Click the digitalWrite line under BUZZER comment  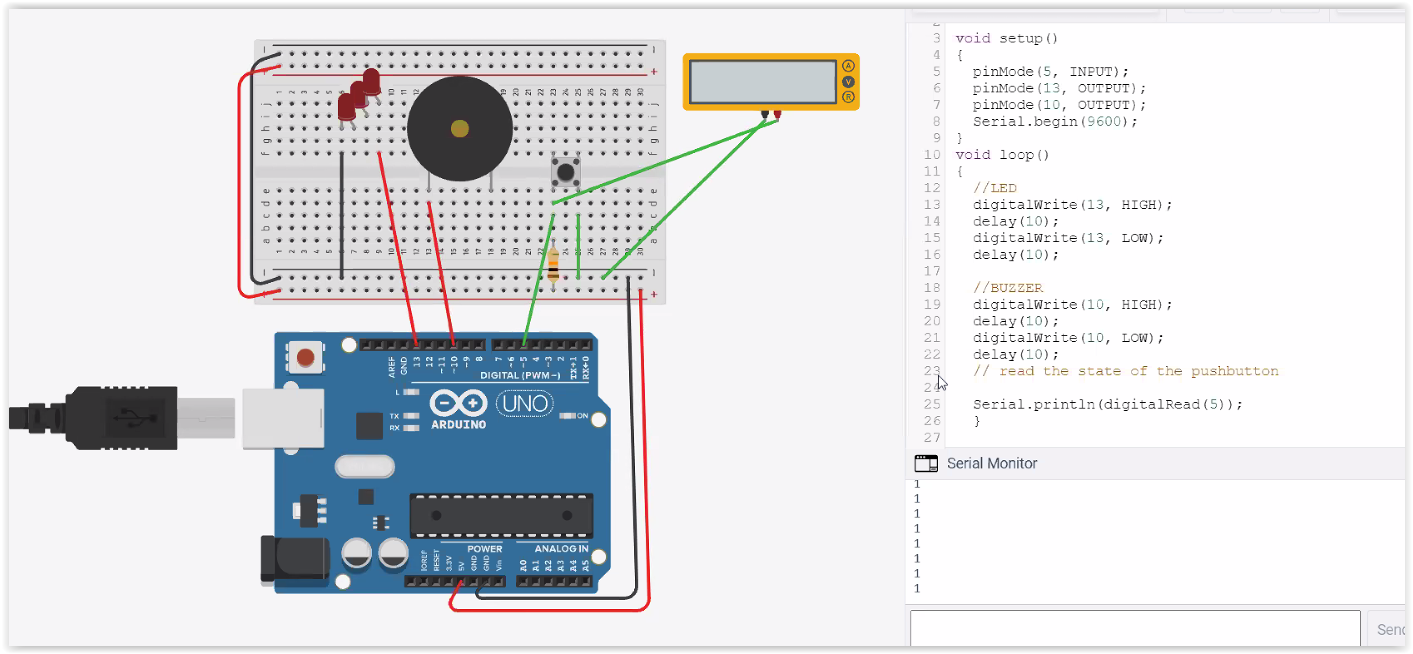tap(1070, 304)
